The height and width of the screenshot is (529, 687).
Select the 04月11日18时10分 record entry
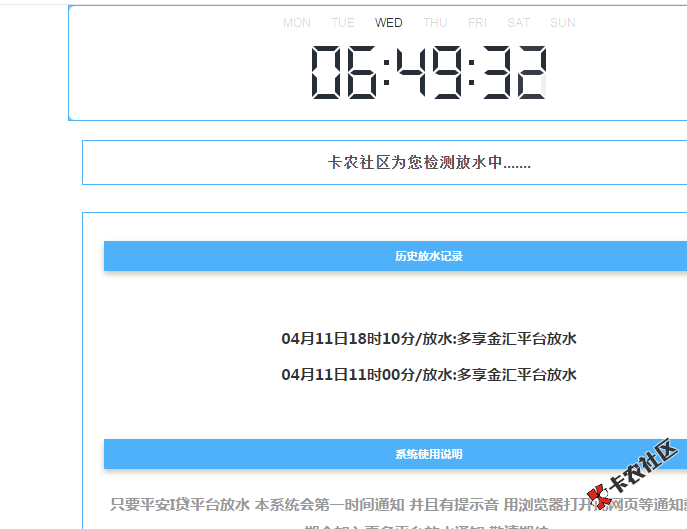tap(429, 339)
